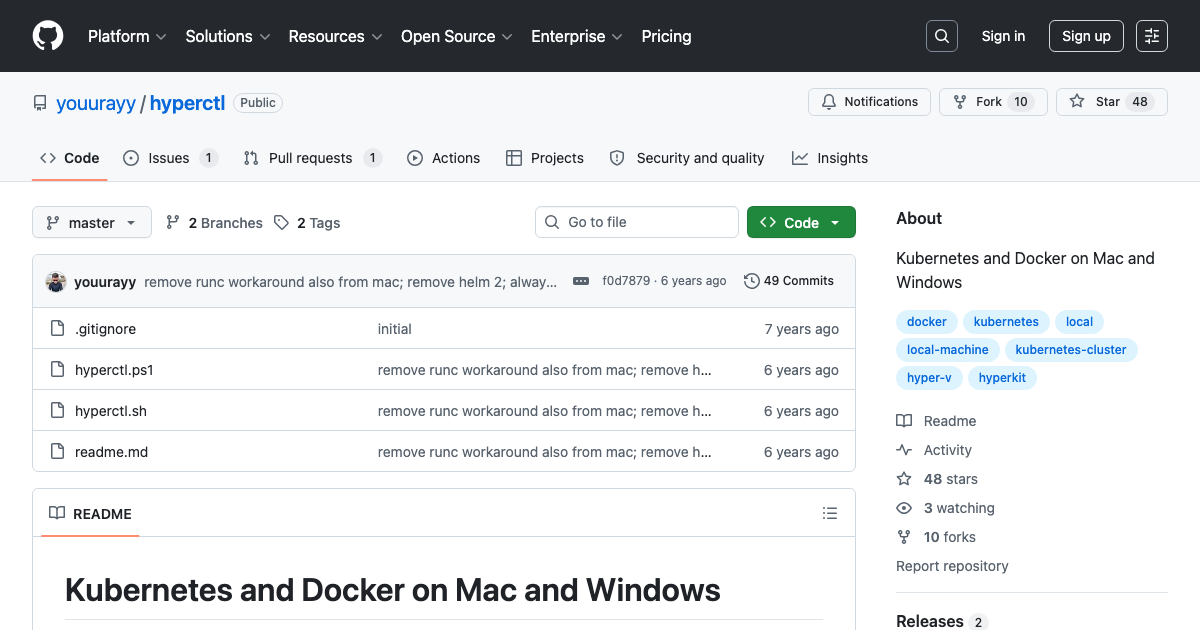Open the hyperctl repository link
The height and width of the screenshot is (630, 1200).
point(187,103)
